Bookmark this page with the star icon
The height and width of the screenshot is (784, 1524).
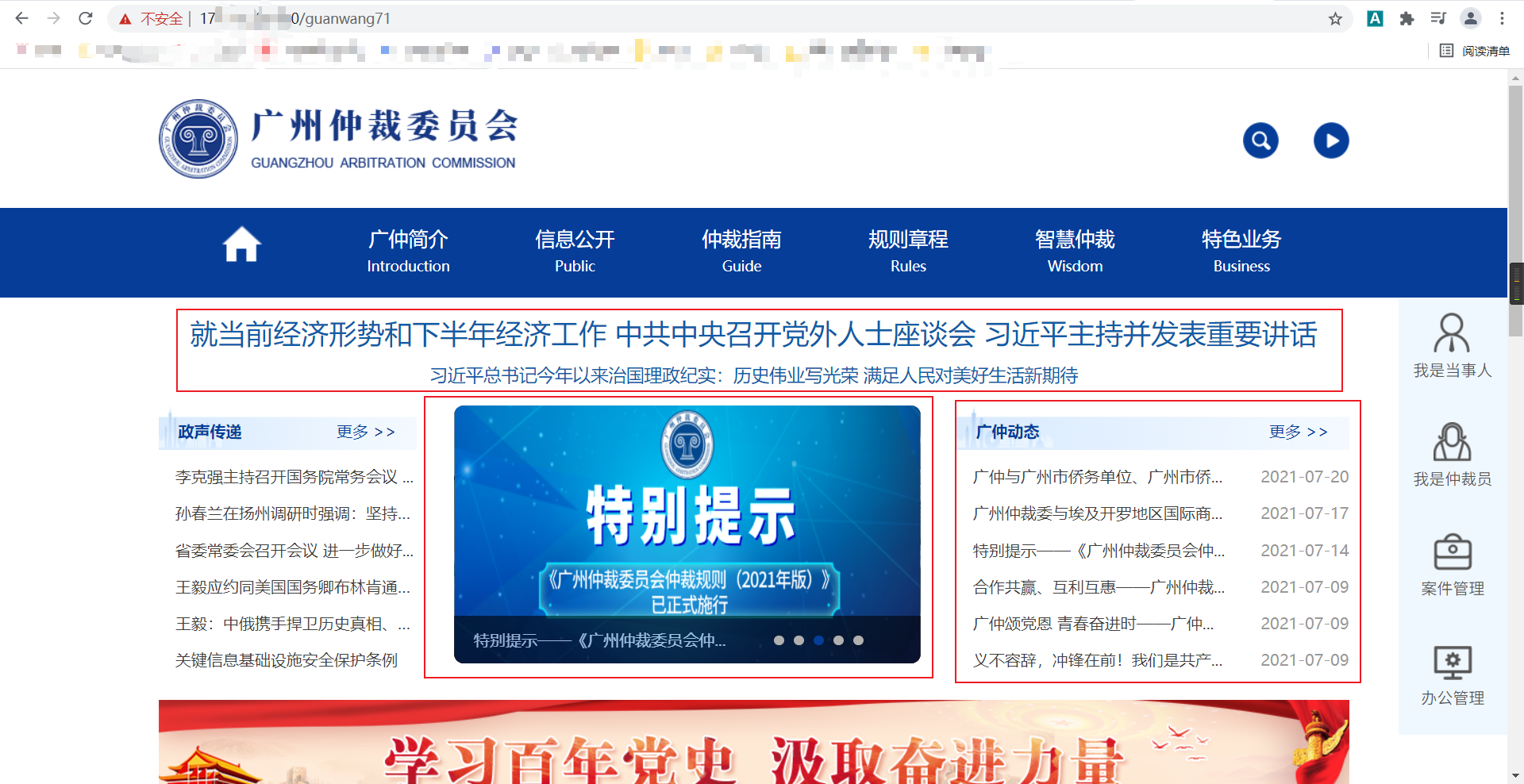[x=1335, y=18]
